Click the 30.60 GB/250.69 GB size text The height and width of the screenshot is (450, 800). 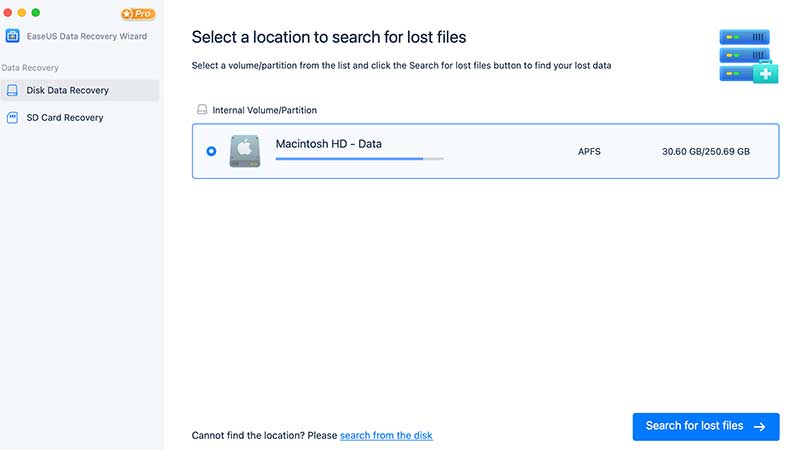coord(705,152)
